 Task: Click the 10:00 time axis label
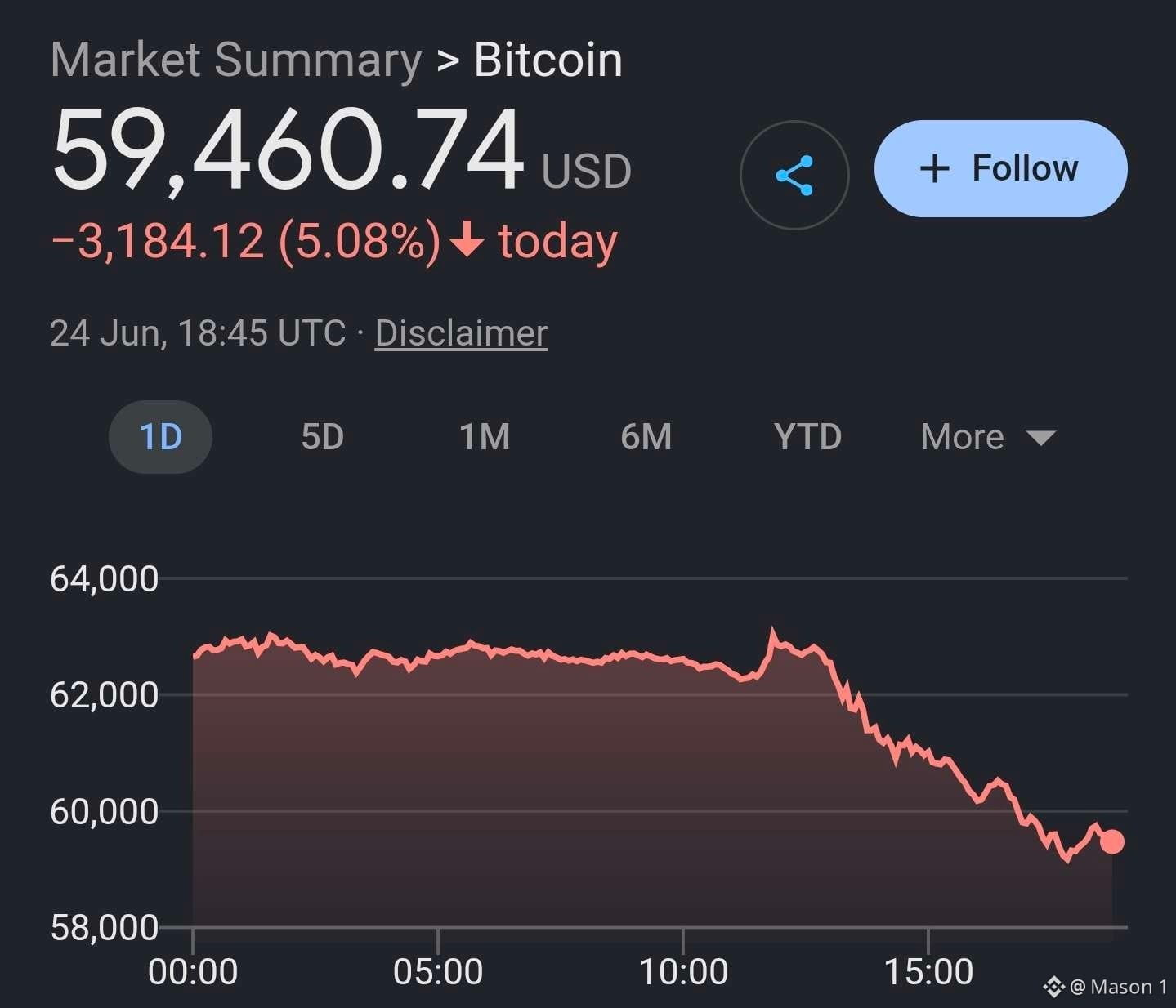(x=683, y=972)
